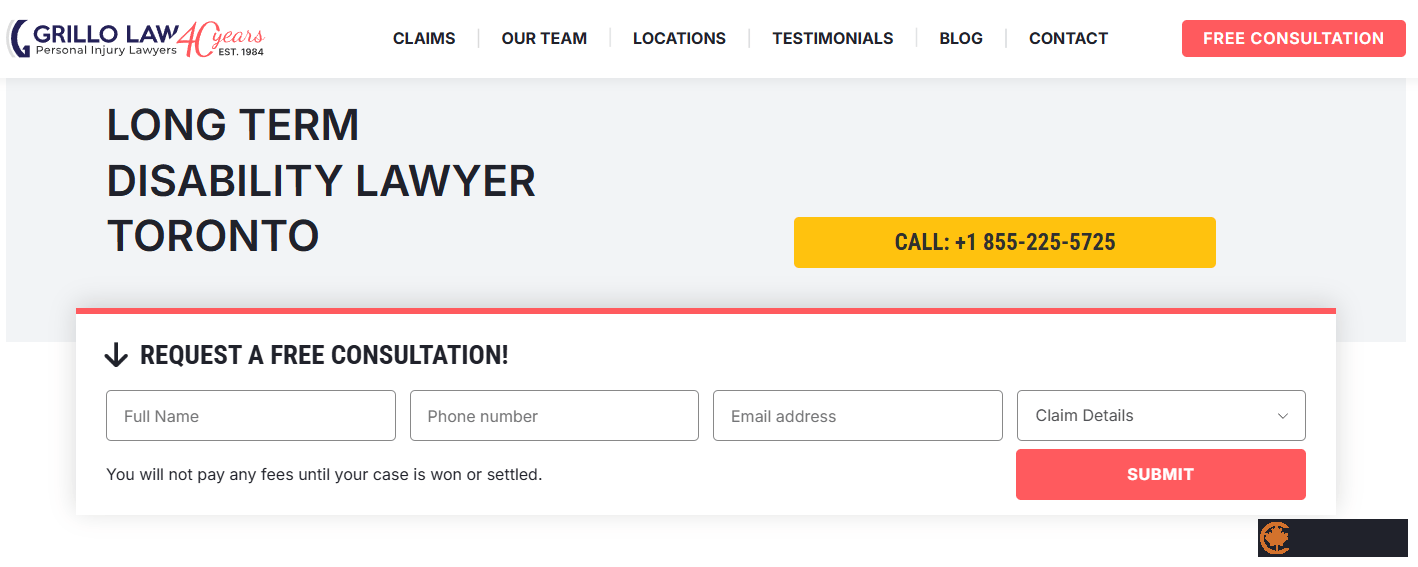Image resolution: width=1418 pixels, height=567 pixels.
Task: Click the 40 years anniversary emblem
Action: 223,40
